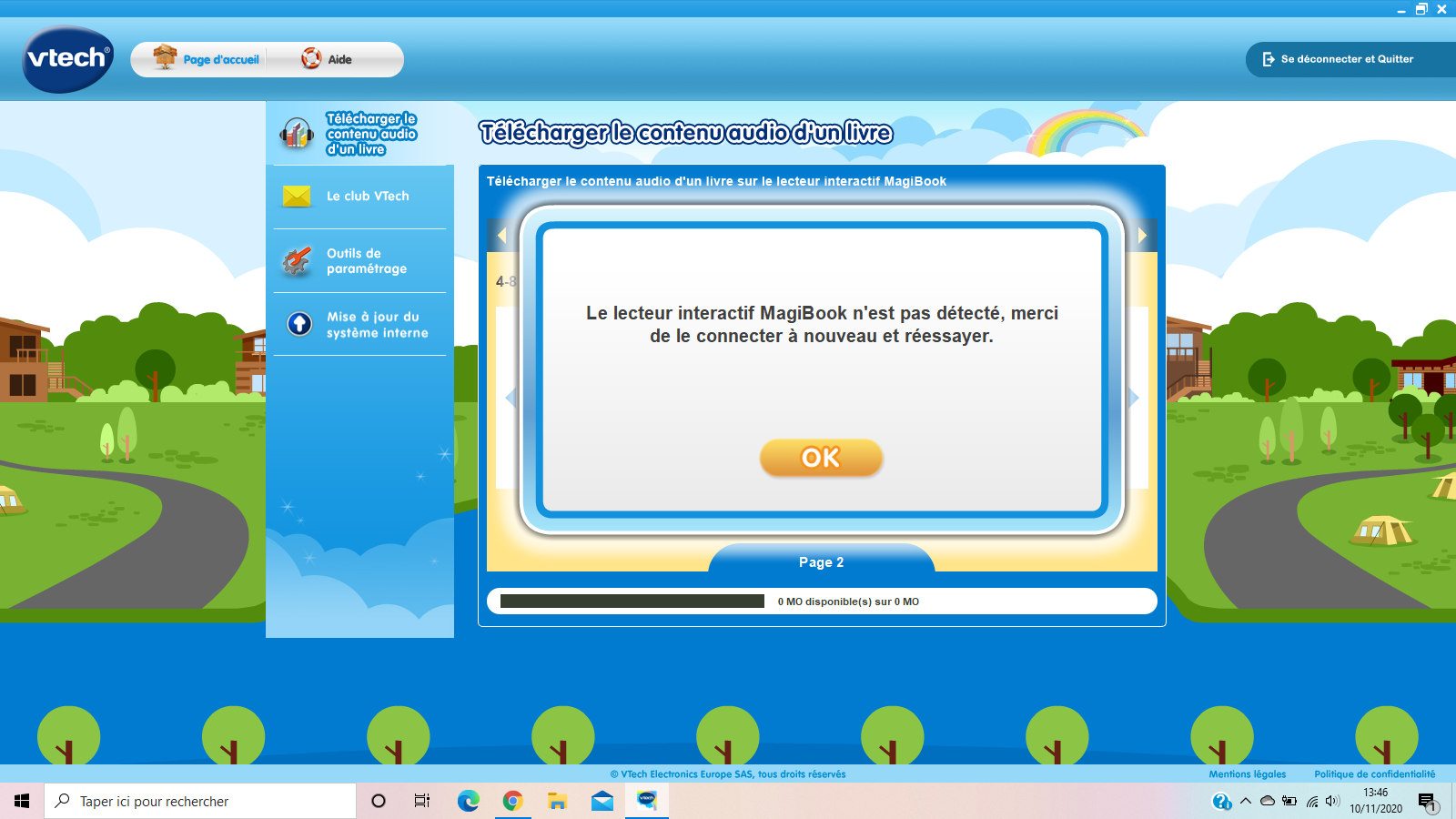Open Task View on taskbar
1456x819 pixels.
422,801
